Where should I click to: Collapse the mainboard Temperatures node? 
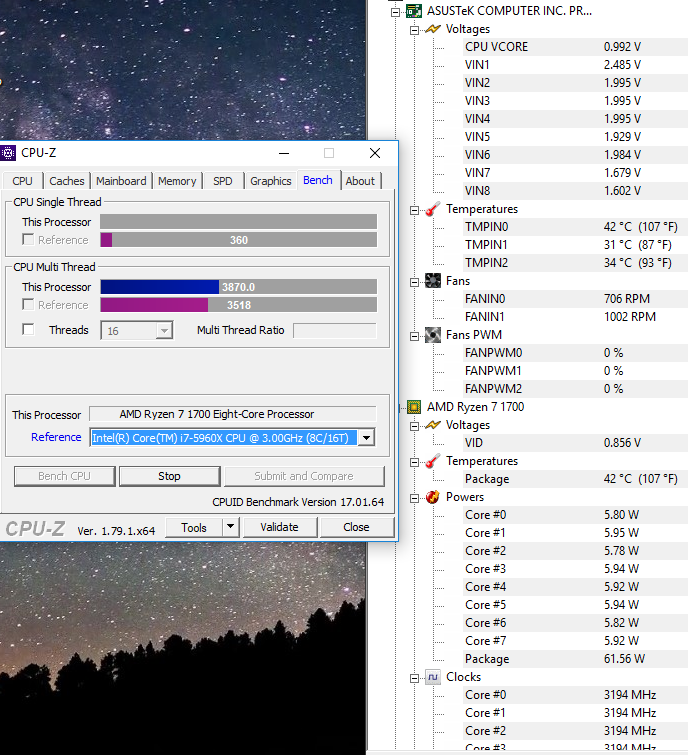414,210
